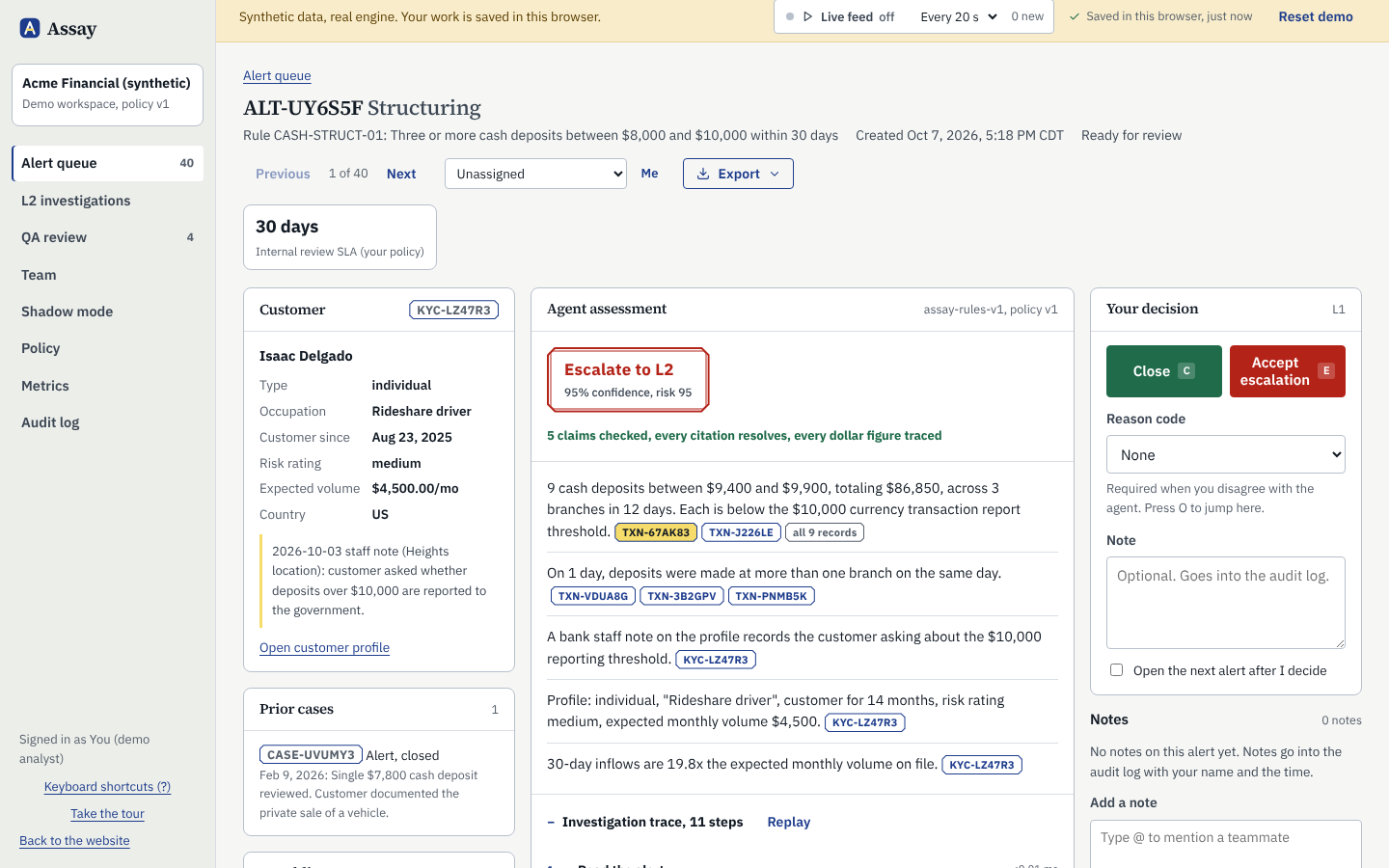Change the 'Every 20 s' refresh interval
Image resolution: width=1389 pixels, height=868 pixels.
(958, 16)
